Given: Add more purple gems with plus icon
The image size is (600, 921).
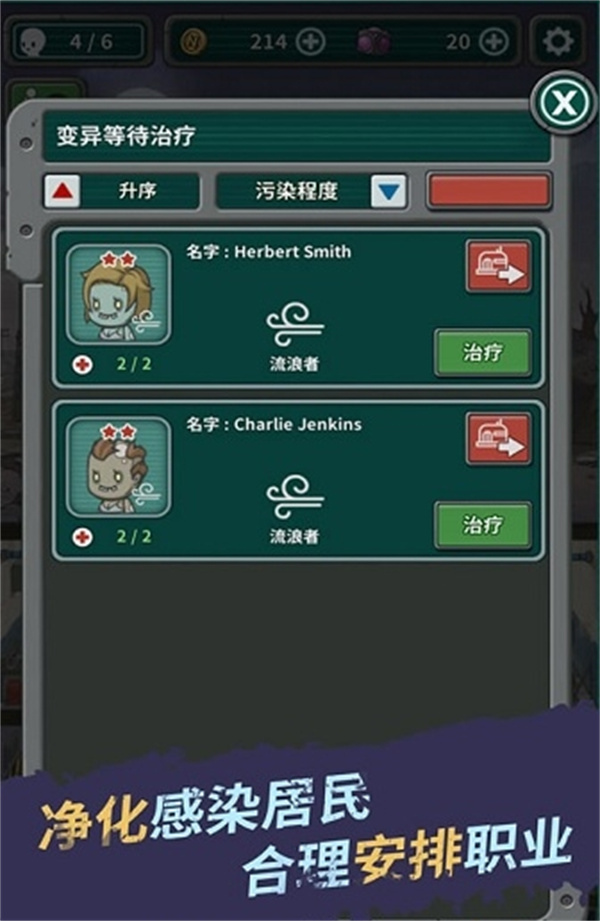Looking at the screenshot, I should tap(494, 42).
